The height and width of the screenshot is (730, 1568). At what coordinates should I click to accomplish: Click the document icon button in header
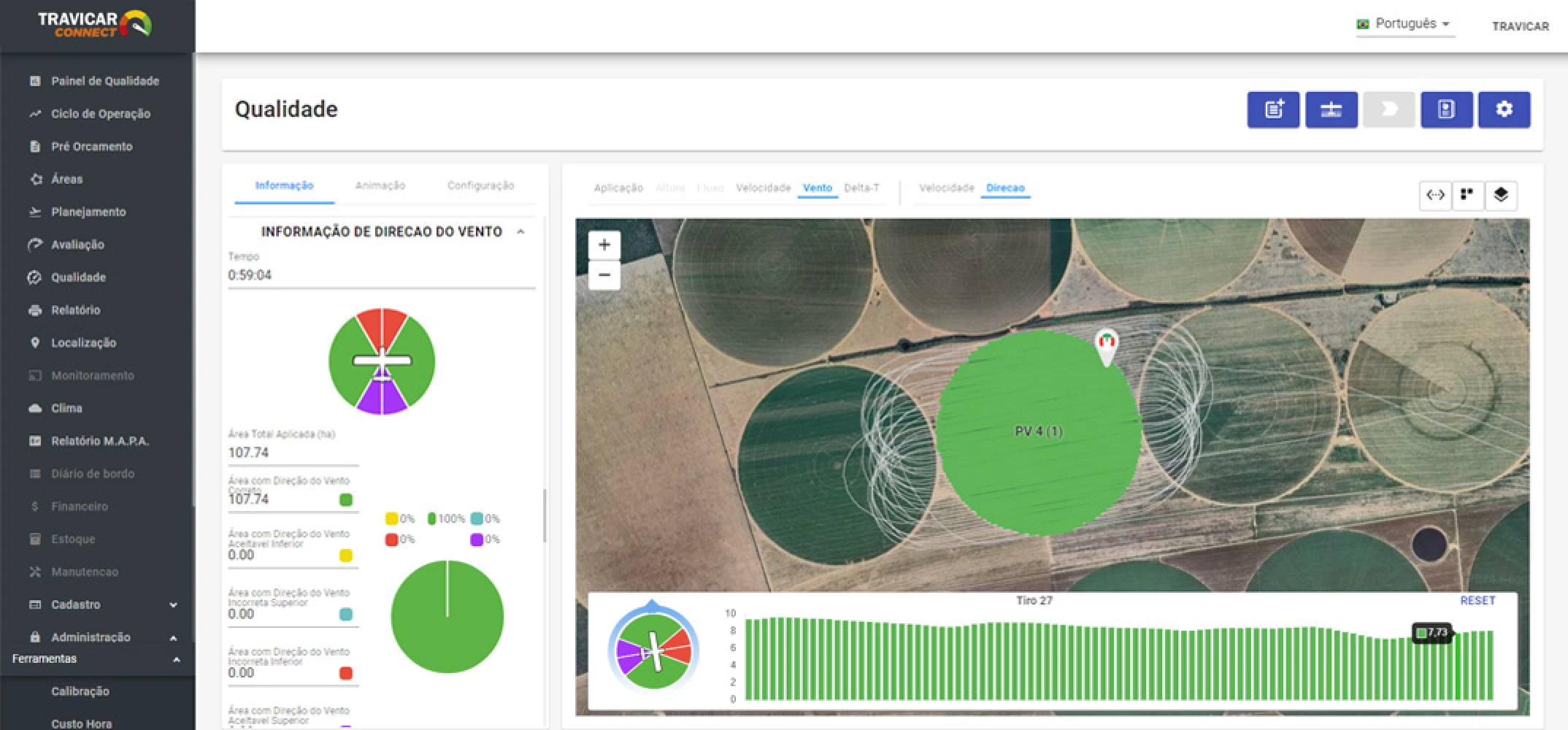1446,109
